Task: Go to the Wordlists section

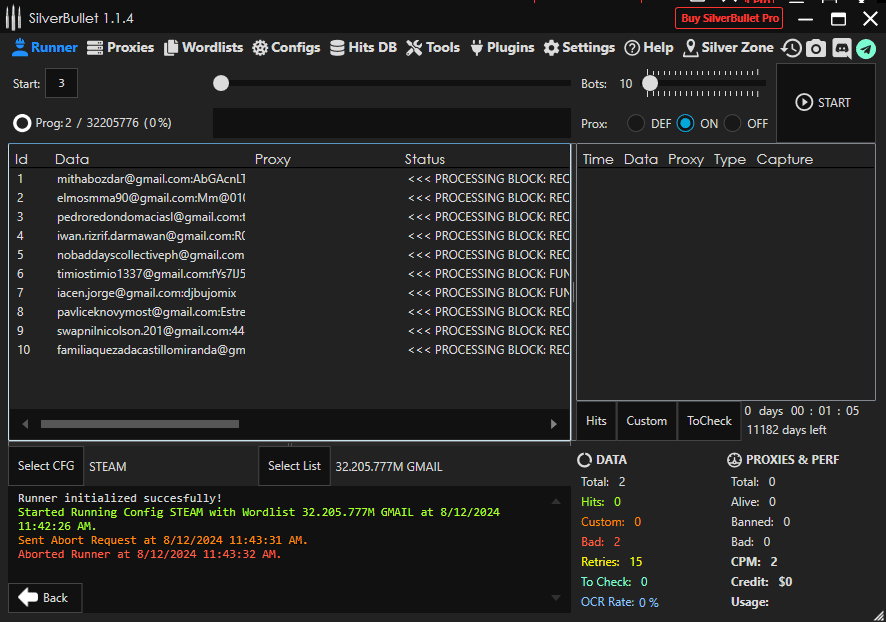Action: [x=204, y=47]
